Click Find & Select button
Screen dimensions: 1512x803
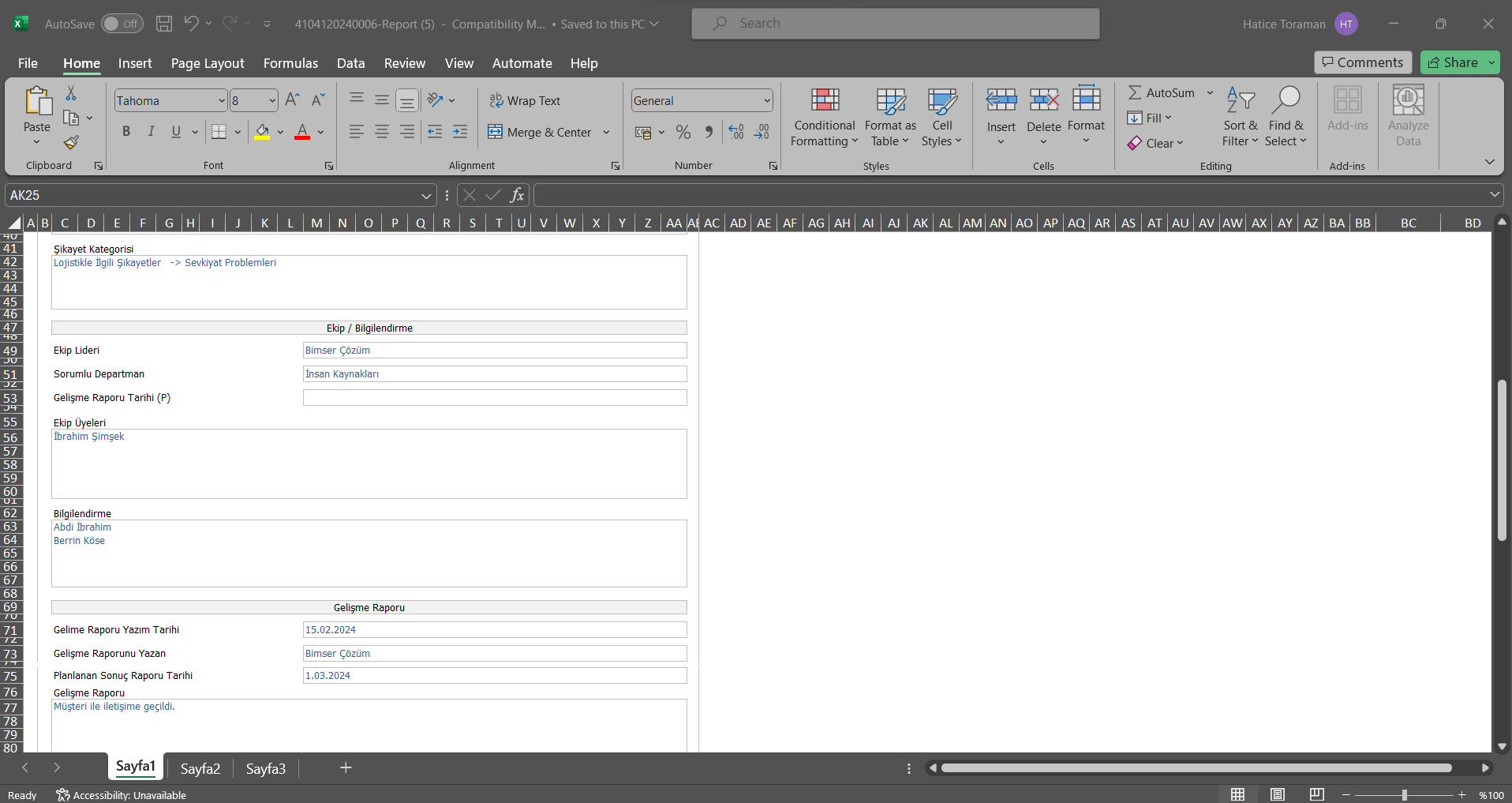[x=1286, y=118]
